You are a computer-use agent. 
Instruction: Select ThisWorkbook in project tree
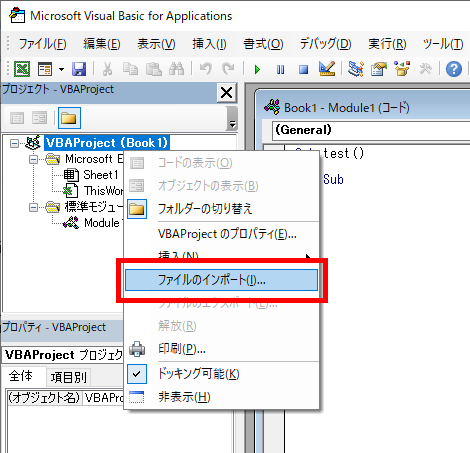(x=103, y=191)
